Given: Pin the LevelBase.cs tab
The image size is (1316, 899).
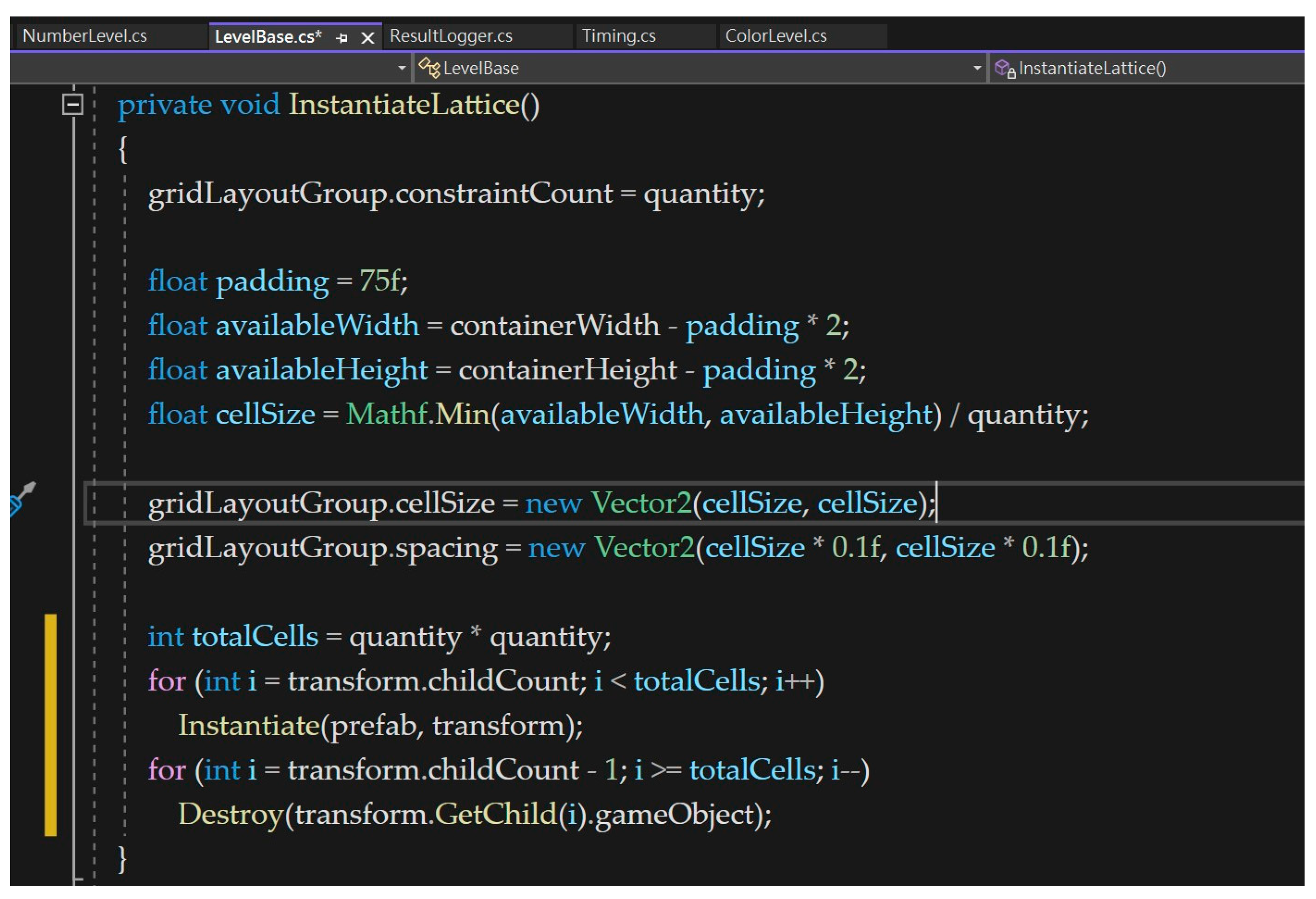Looking at the screenshot, I should click(x=342, y=38).
